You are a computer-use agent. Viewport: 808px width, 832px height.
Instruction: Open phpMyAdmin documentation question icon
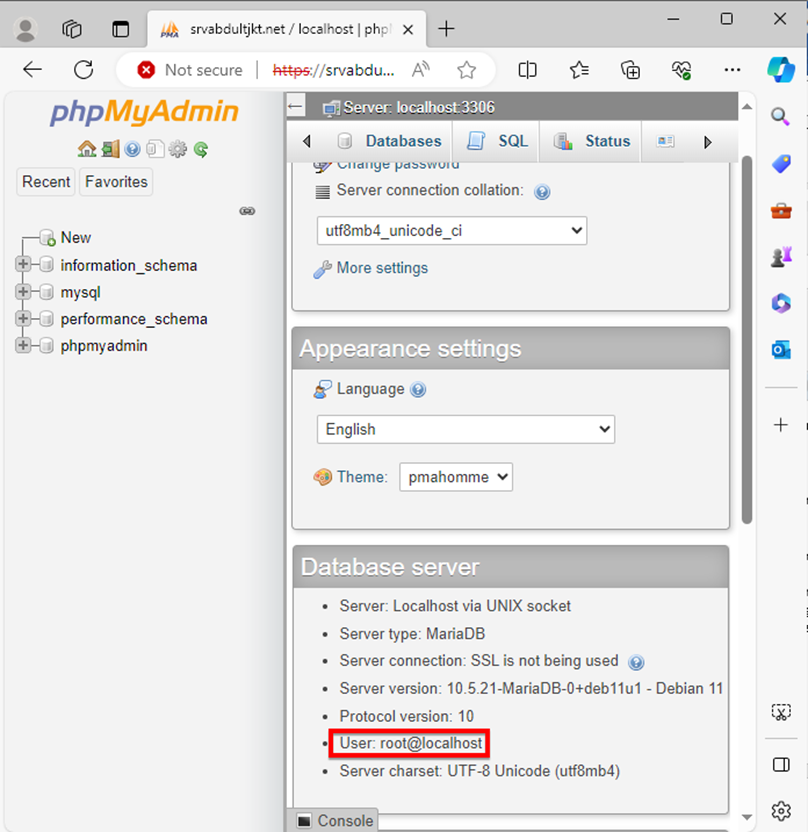[132, 150]
